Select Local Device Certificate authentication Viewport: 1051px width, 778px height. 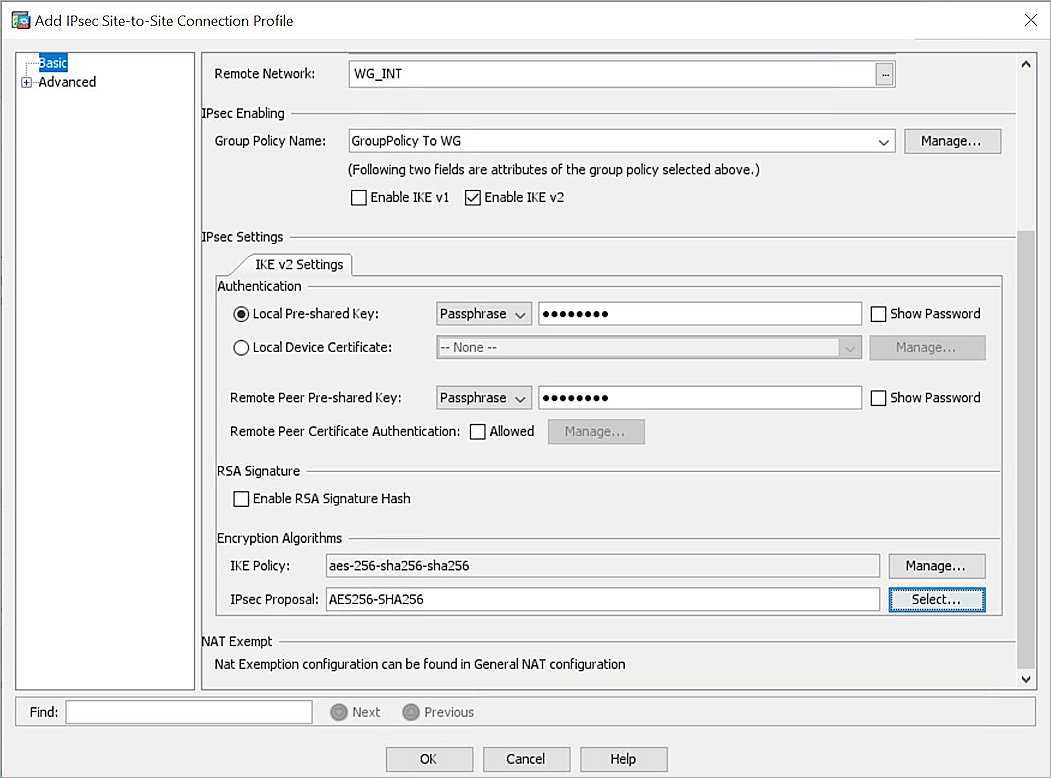(x=240, y=347)
